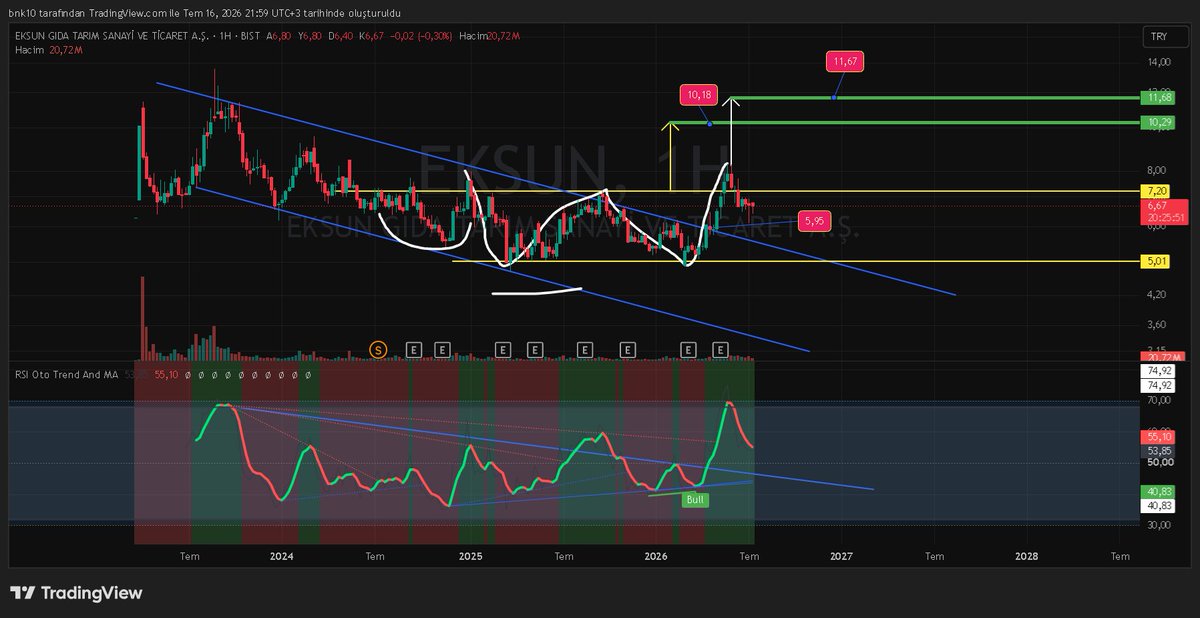
Task: Click the 2026 time axis label
Action: [x=656, y=555]
